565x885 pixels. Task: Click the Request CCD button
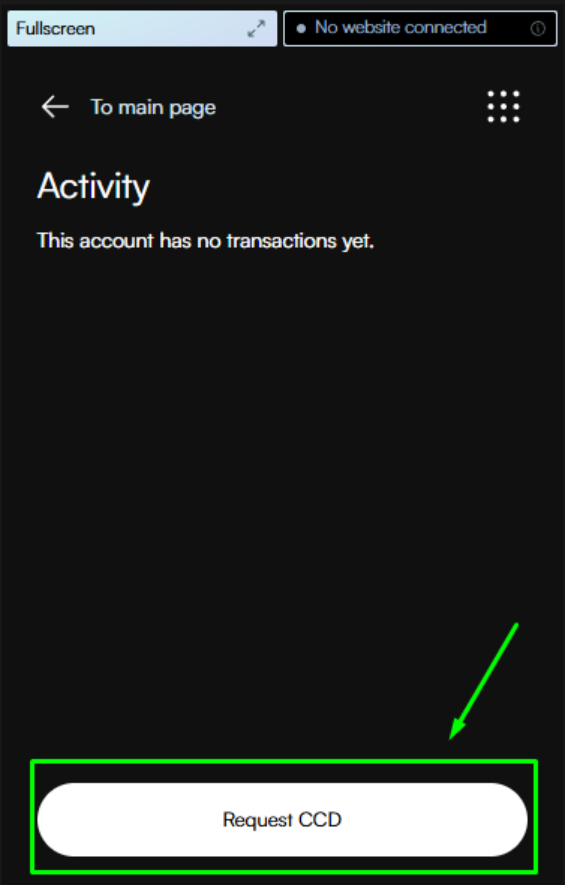point(282,819)
